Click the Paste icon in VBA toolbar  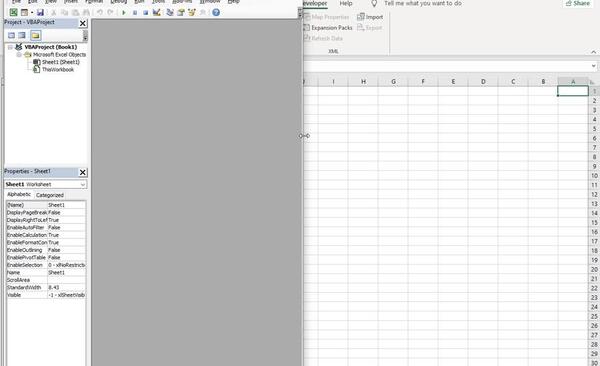coord(75,13)
